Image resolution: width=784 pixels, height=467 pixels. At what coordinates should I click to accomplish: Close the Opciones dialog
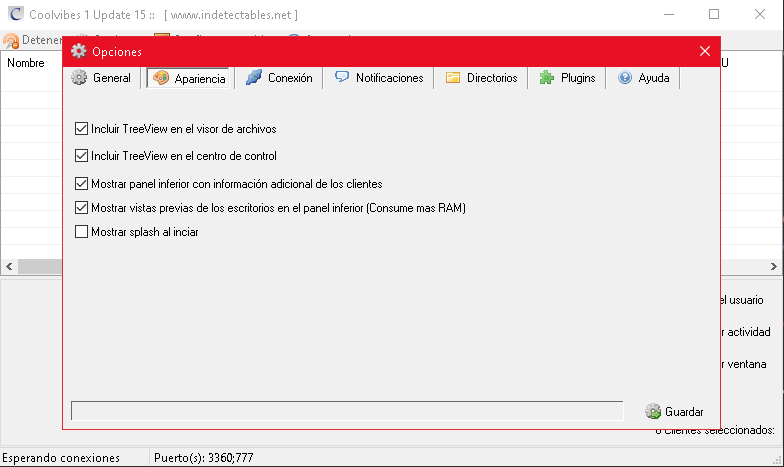pos(705,51)
